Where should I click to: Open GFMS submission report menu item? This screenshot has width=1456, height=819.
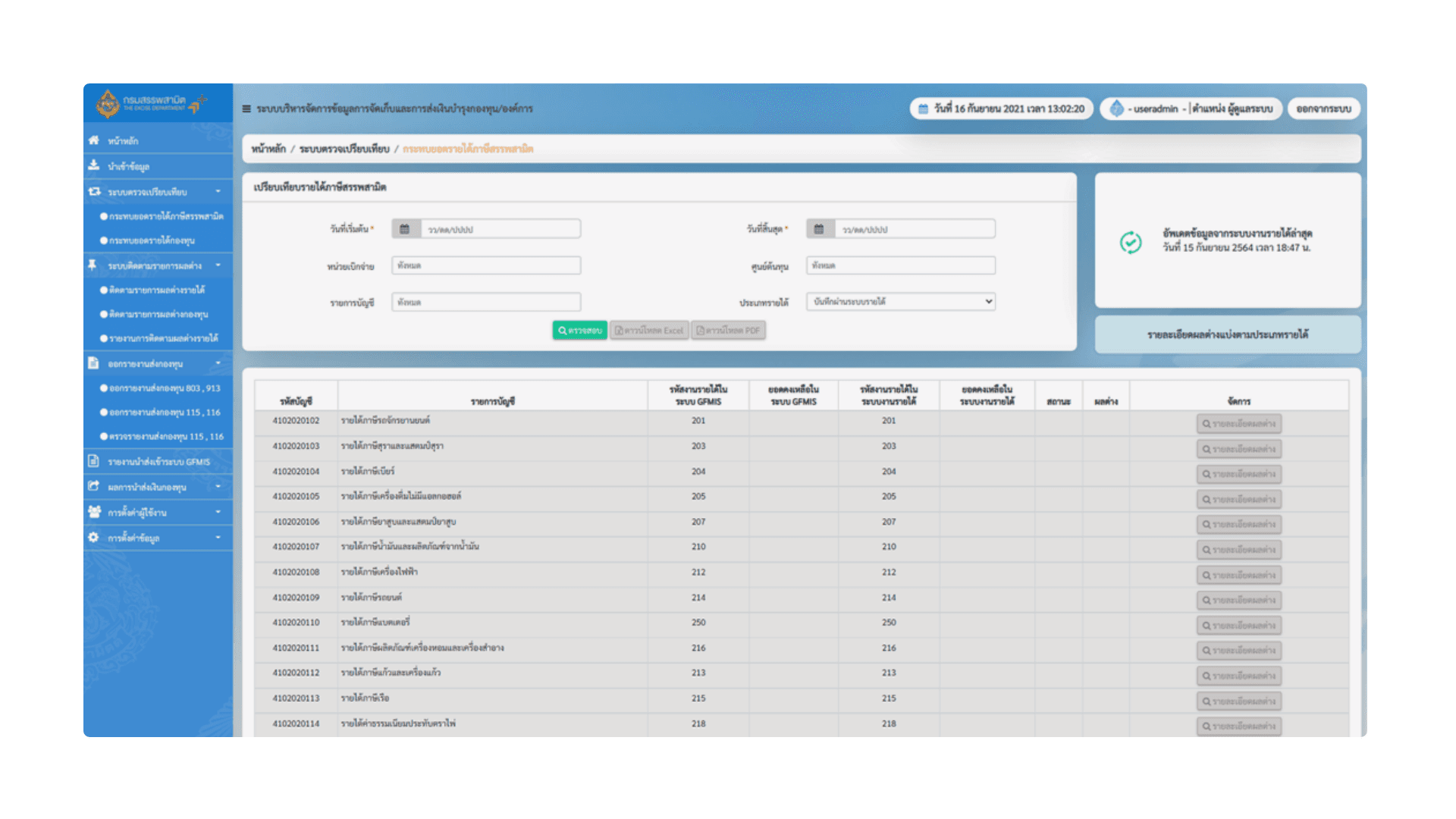pos(158,462)
